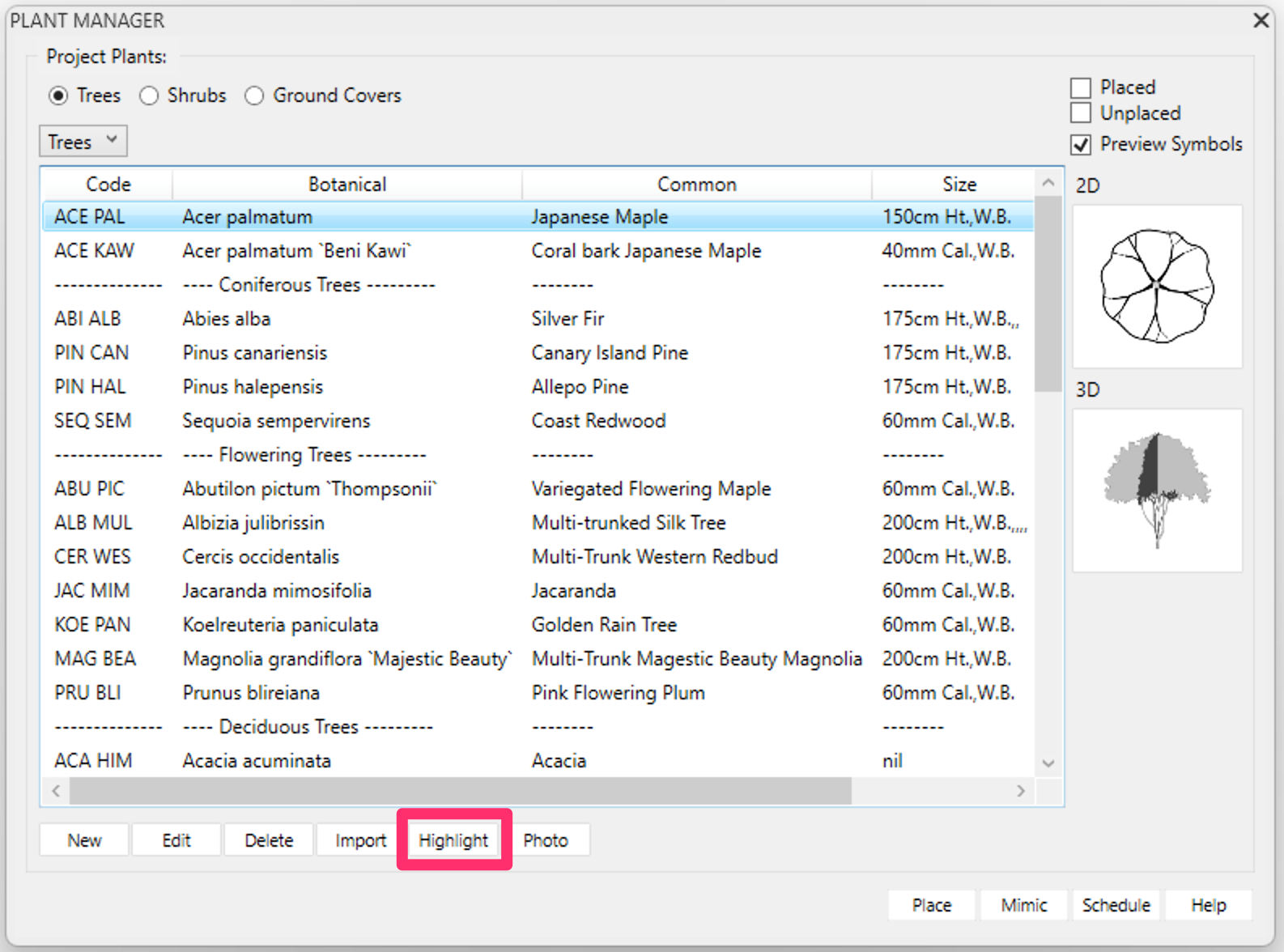Click the horizontal scrollbar thumb
The width and height of the screenshot is (1284, 952).
tap(461, 791)
